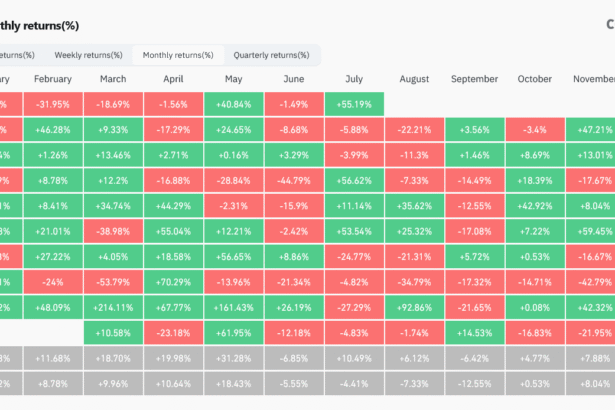The height and width of the screenshot is (410, 615).
Task: Select the Monthly returns(%) tab
Action: pos(177,55)
